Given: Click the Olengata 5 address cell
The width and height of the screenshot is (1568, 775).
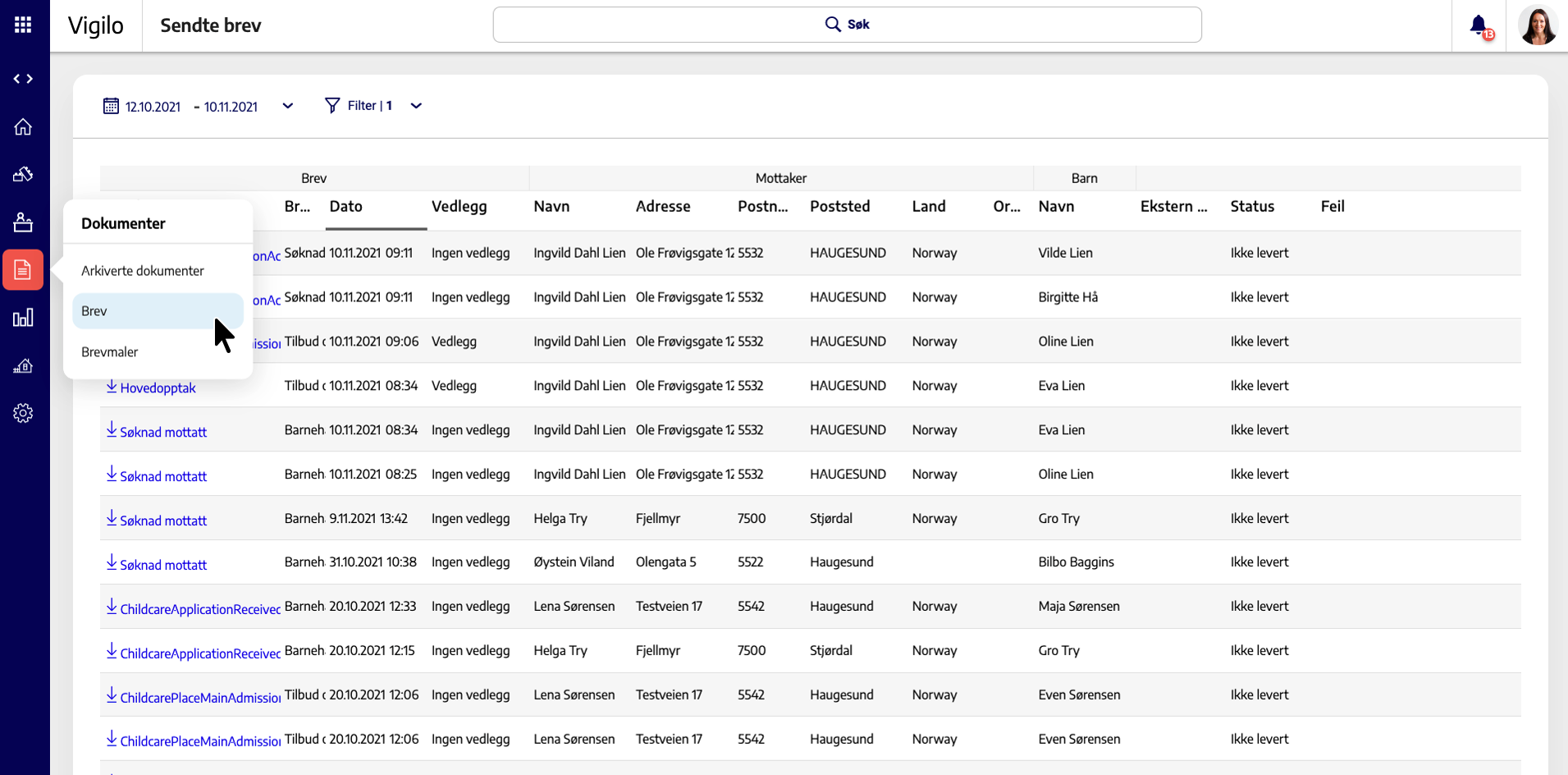Looking at the screenshot, I should click(x=665, y=562).
